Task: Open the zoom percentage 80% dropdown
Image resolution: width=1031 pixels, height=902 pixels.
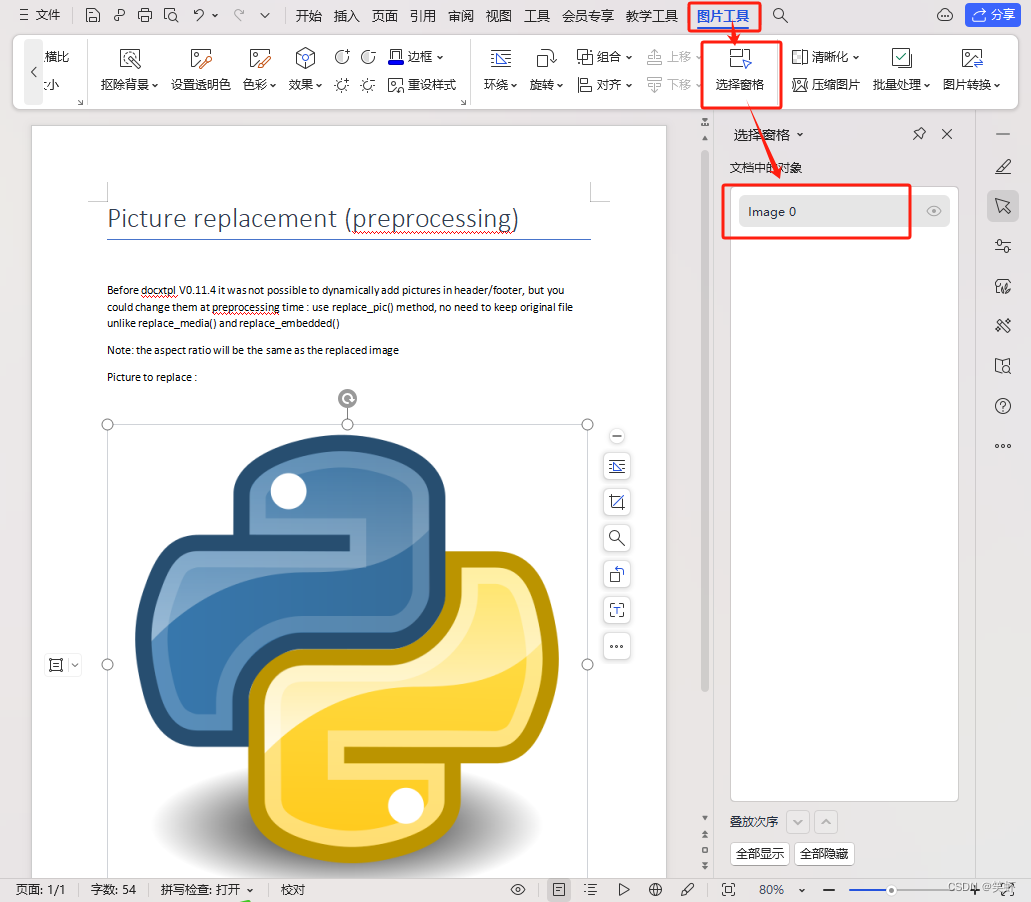Action: point(802,890)
